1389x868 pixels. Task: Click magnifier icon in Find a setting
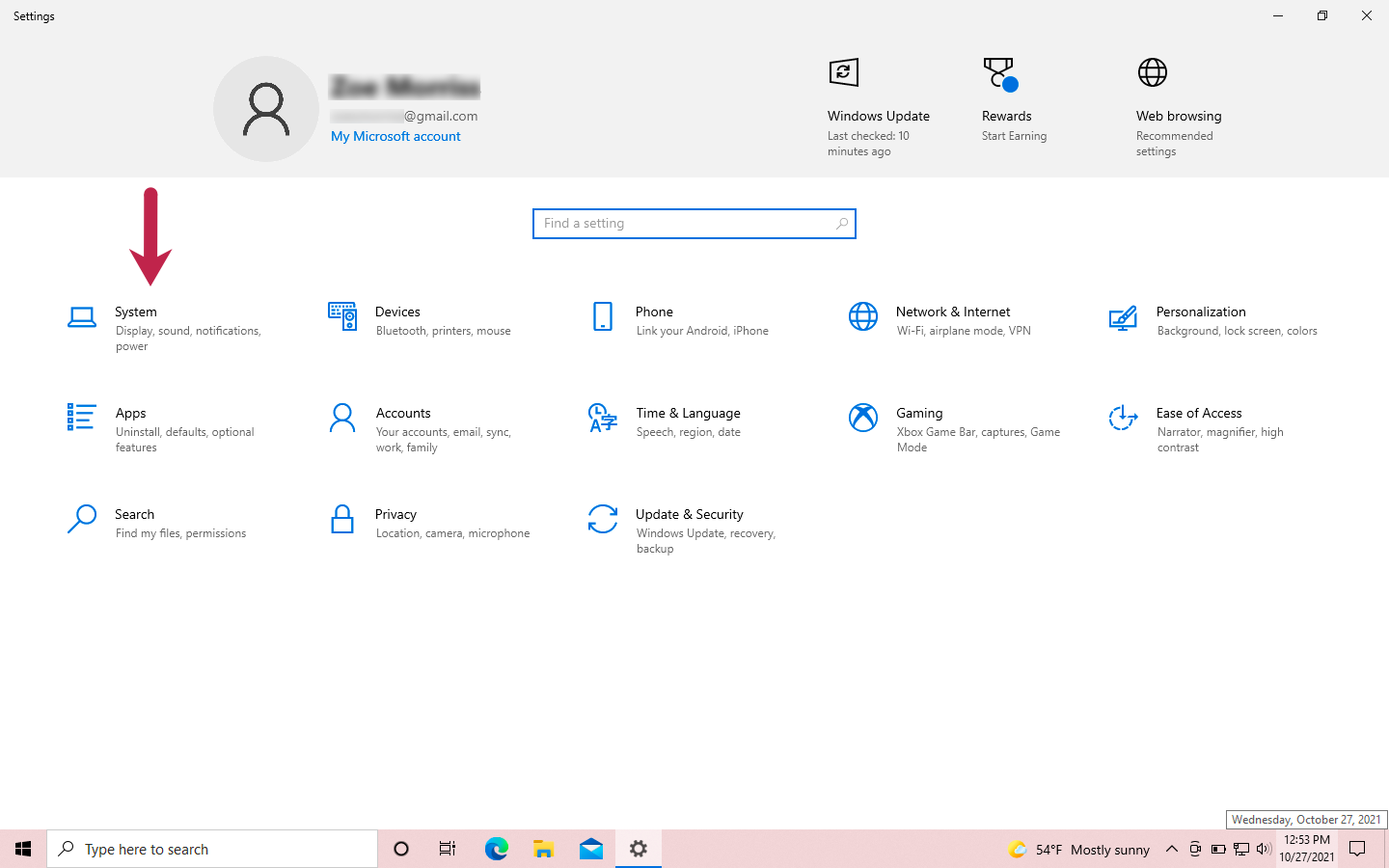pos(841,224)
